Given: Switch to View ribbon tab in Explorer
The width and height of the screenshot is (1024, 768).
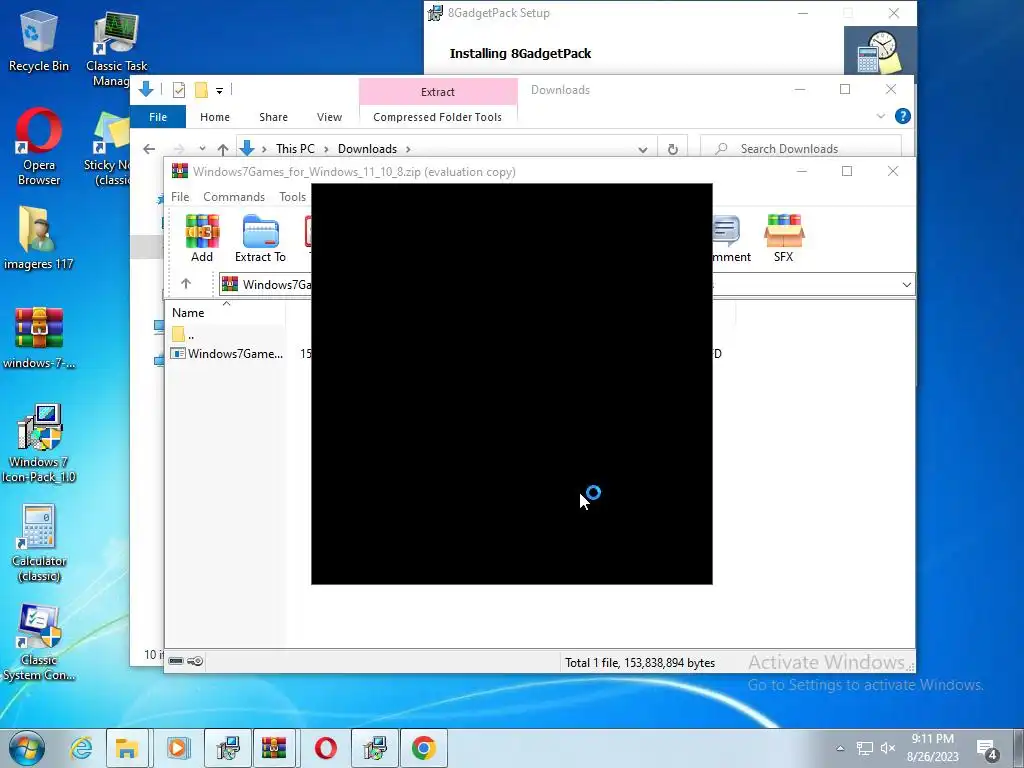Looking at the screenshot, I should click(329, 117).
